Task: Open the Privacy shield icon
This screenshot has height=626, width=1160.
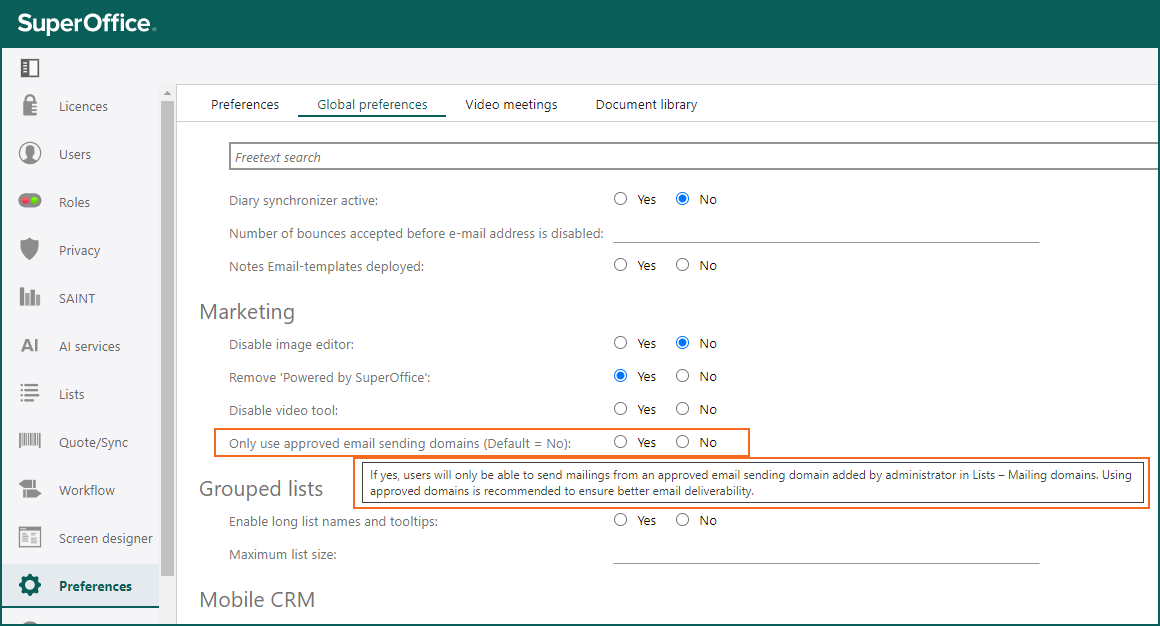Action: (30, 249)
